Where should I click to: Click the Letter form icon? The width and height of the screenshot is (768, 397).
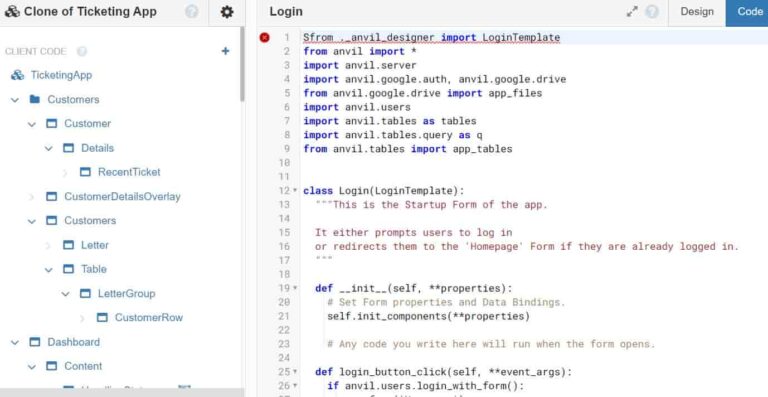tap(69, 245)
